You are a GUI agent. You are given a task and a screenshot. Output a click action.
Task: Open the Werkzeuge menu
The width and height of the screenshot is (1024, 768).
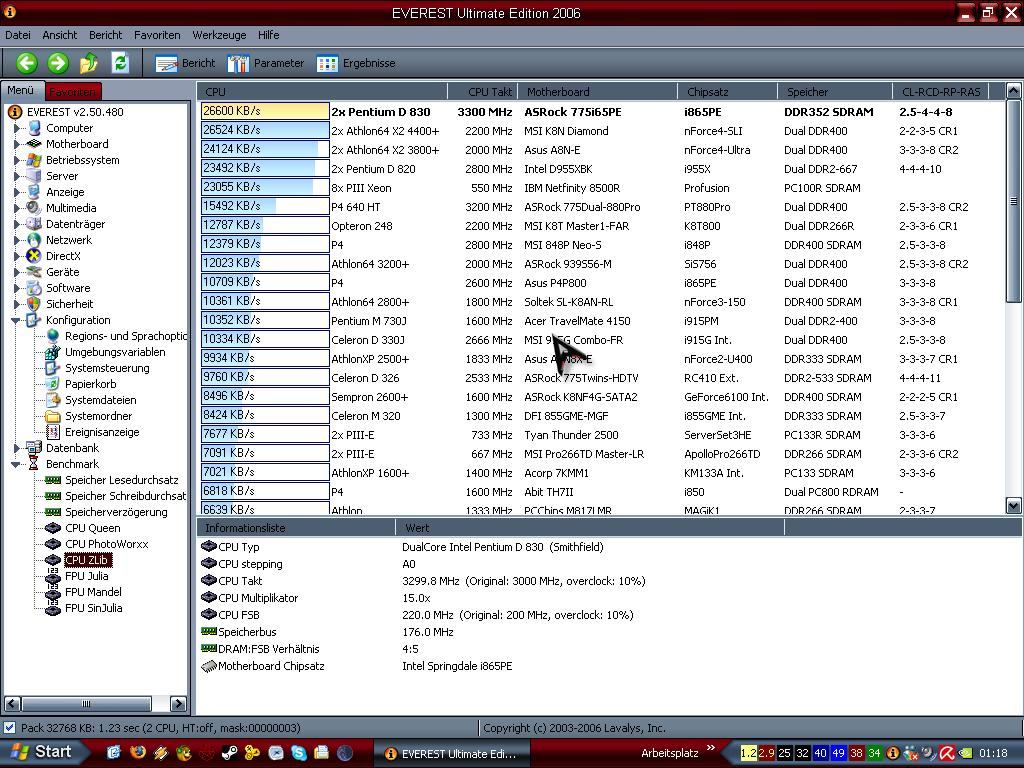219,35
